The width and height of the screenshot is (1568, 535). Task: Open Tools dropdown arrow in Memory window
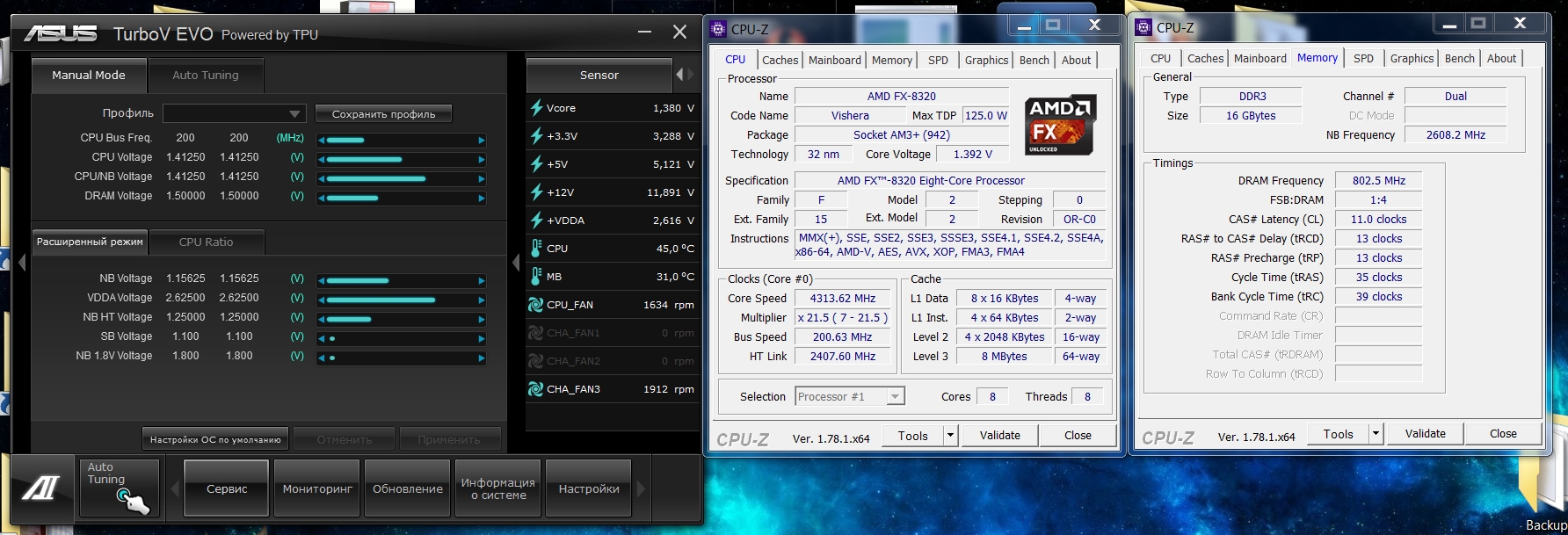point(1376,434)
